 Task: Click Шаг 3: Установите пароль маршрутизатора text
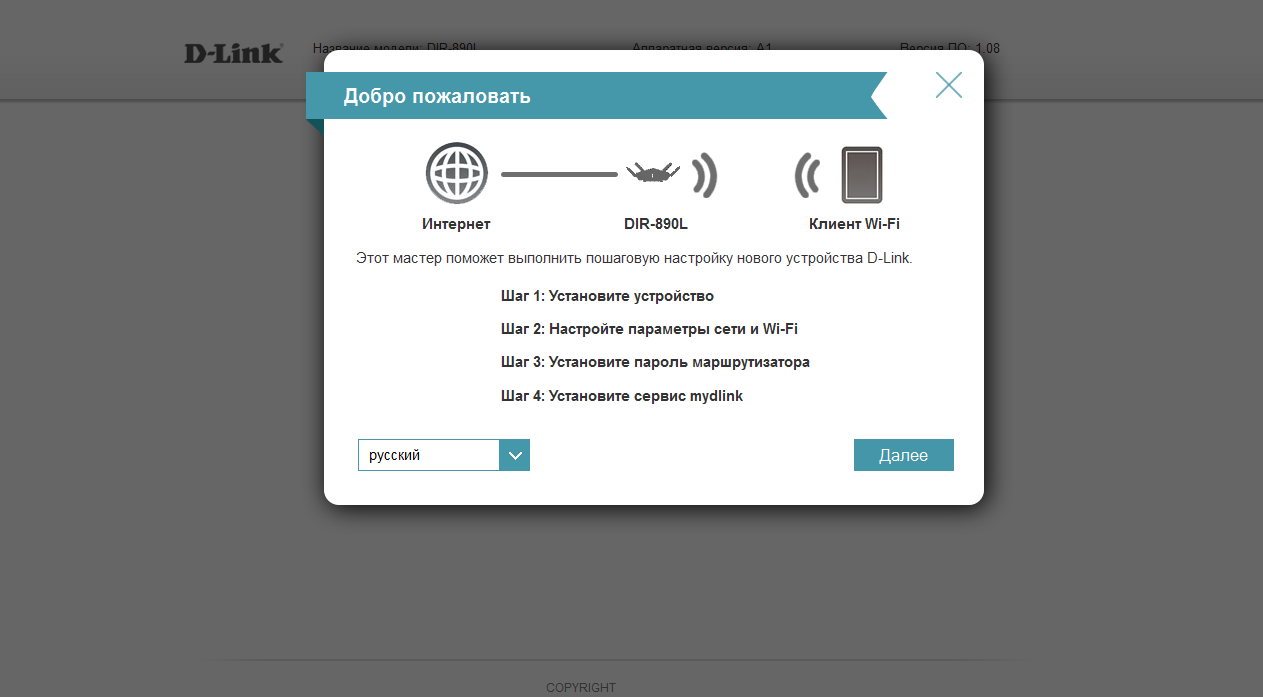point(655,362)
